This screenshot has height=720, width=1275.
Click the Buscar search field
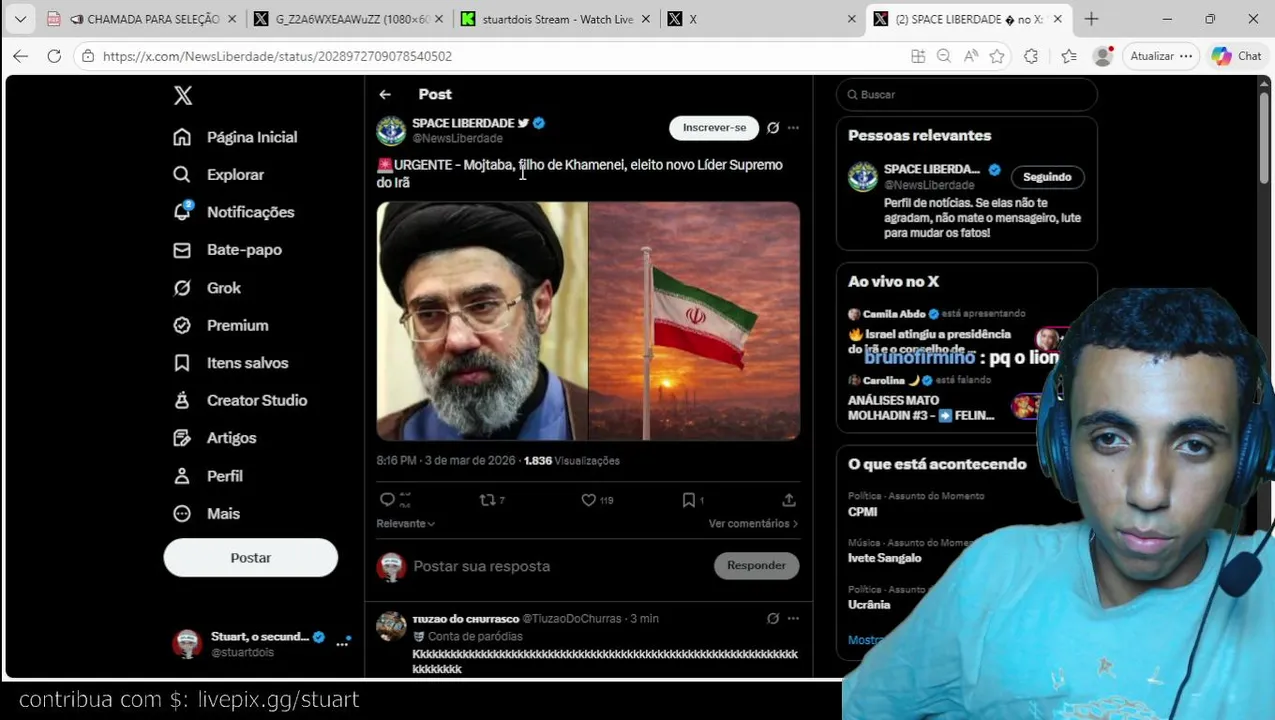click(x=967, y=94)
